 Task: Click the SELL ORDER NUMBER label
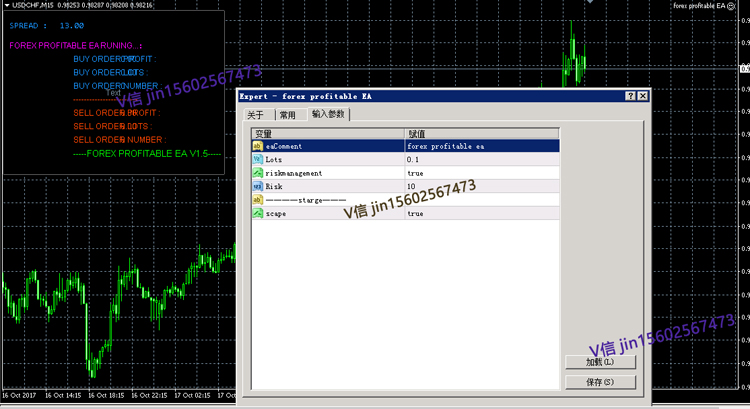pyautogui.click(x=120, y=140)
